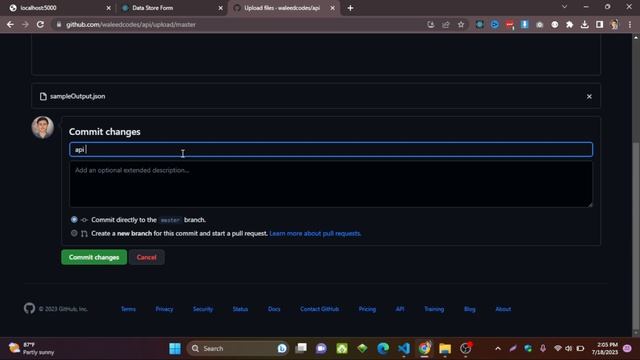Image resolution: width=640 pixels, height=360 pixels.
Task: Open the taskbar clock and date
Action: coord(604,348)
